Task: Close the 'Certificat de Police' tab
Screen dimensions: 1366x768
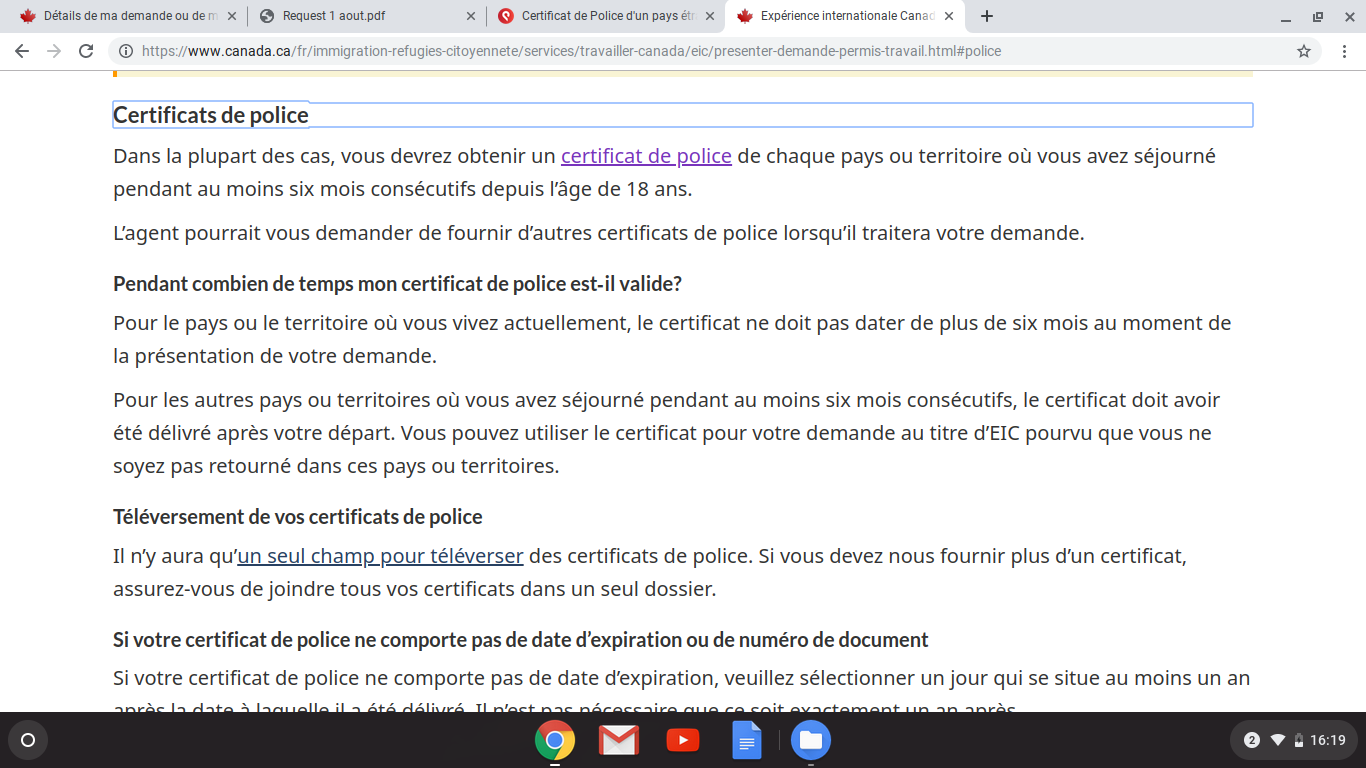Action: click(x=710, y=16)
